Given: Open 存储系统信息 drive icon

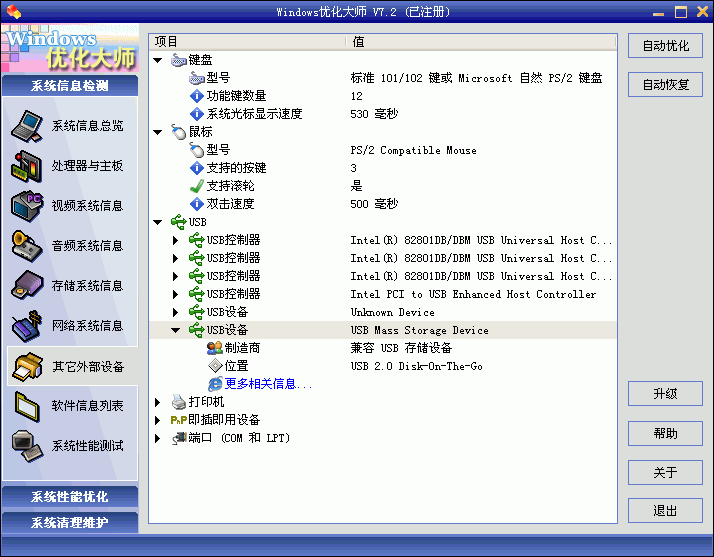Looking at the screenshot, I should point(27,286).
